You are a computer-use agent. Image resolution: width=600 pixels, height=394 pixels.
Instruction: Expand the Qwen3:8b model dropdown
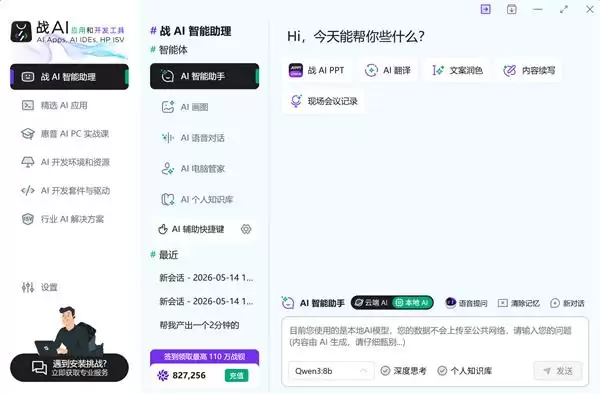[331, 371]
